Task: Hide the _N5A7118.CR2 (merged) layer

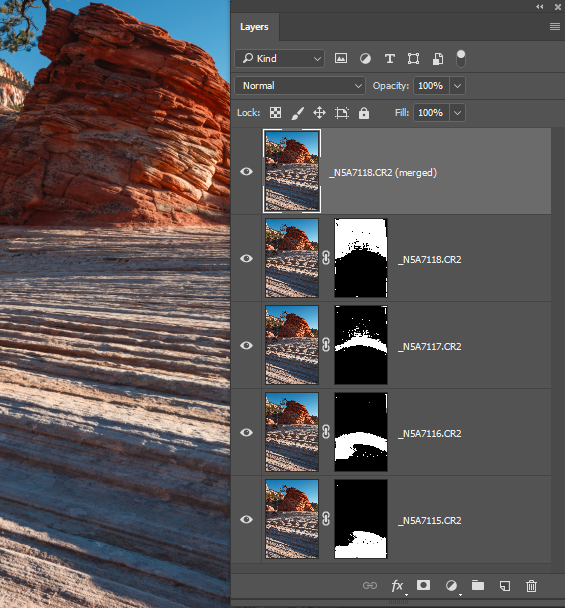Action: tap(246, 171)
